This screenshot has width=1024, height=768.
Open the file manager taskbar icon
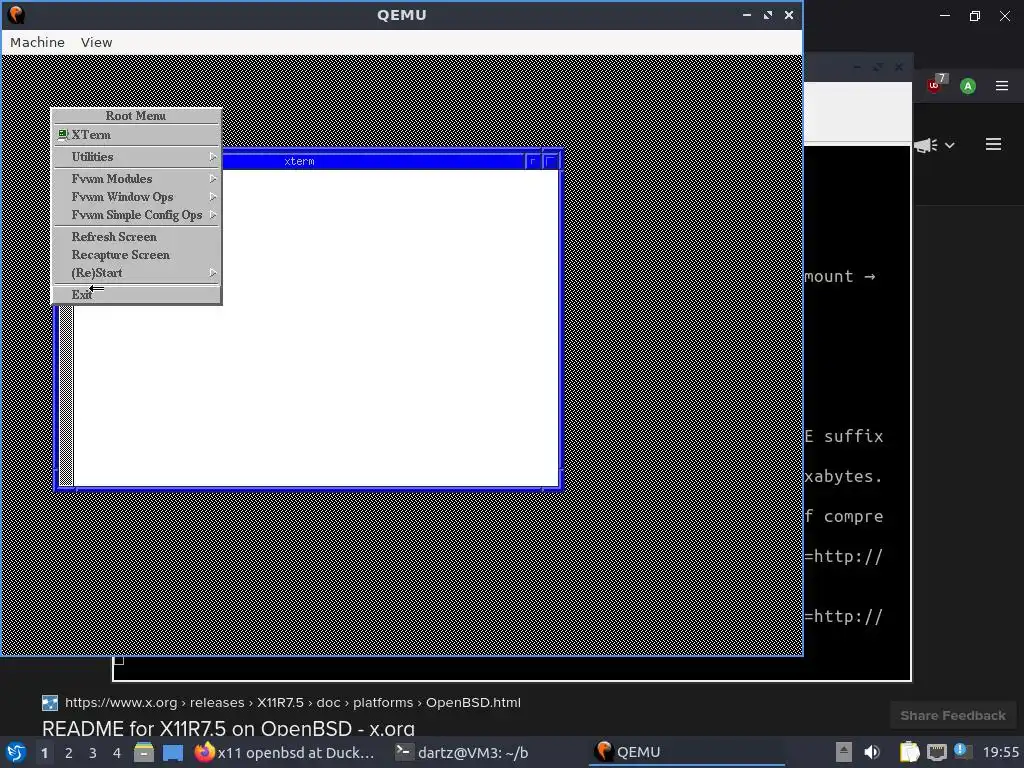[144, 752]
